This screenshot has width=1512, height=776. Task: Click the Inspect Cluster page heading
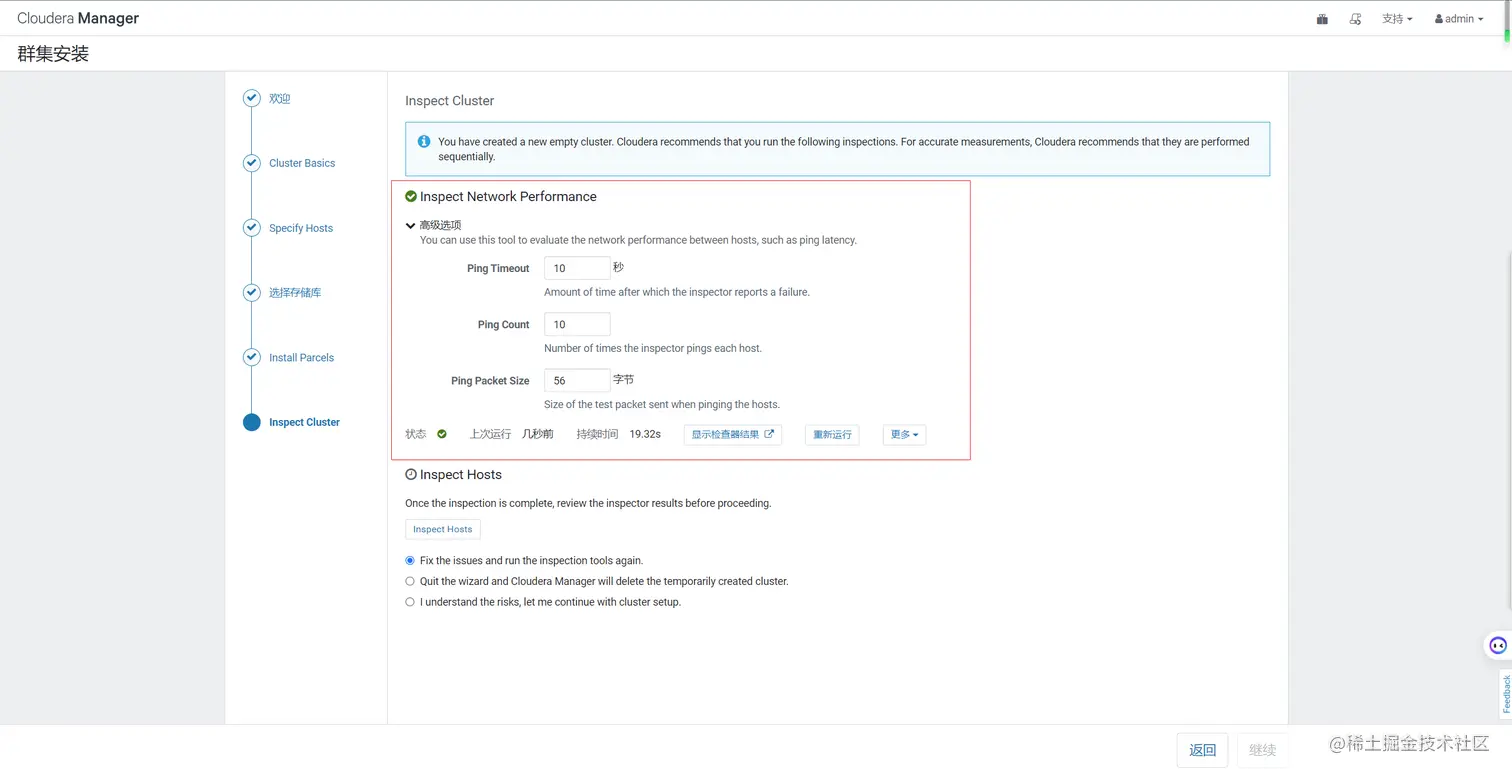pyautogui.click(x=450, y=101)
